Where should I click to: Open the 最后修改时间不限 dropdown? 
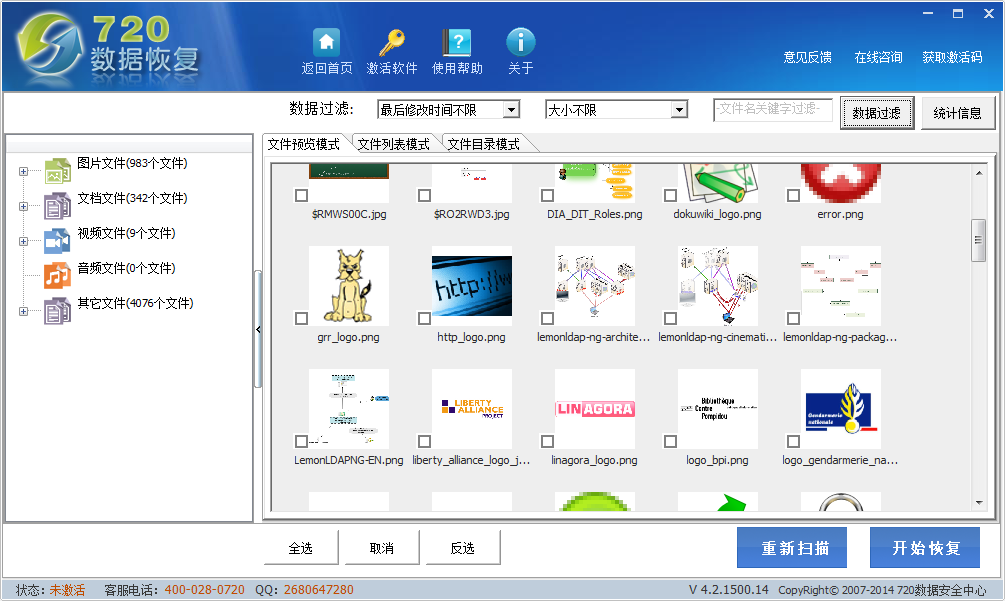[x=511, y=110]
